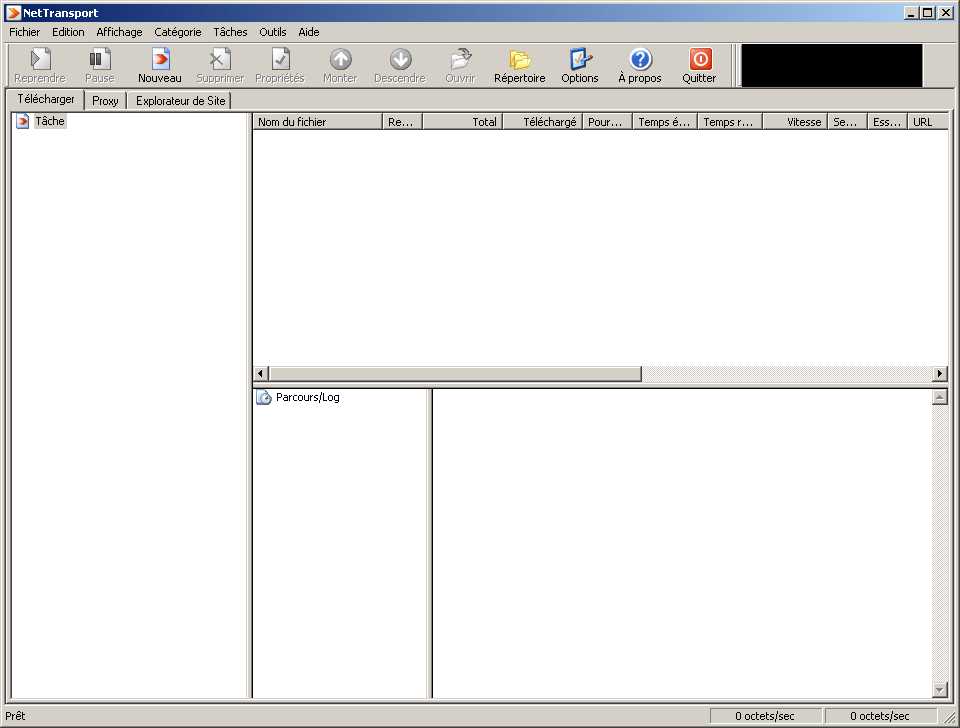Click the black speed graph display

click(831, 65)
